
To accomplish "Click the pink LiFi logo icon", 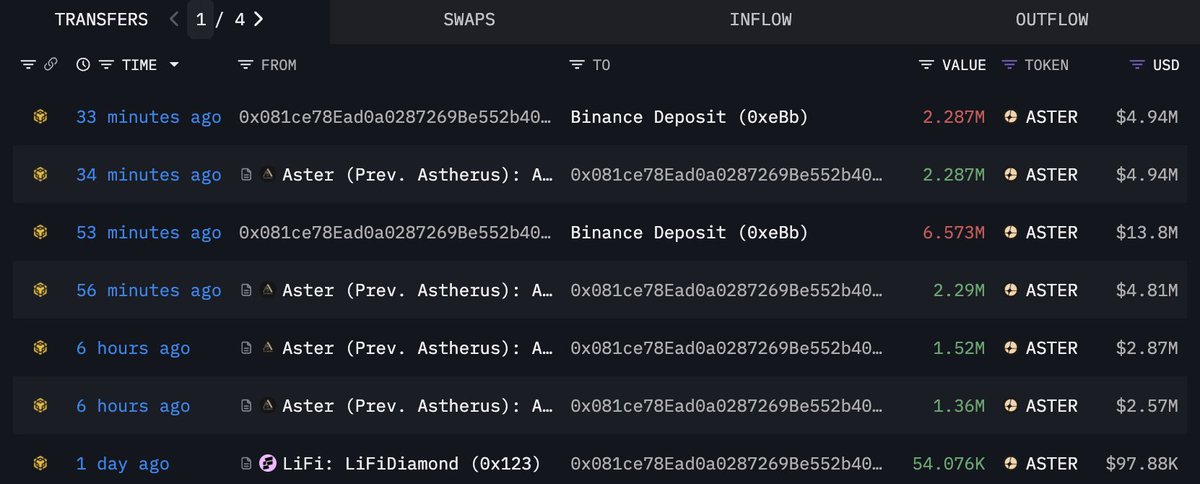I will click(267, 464).
